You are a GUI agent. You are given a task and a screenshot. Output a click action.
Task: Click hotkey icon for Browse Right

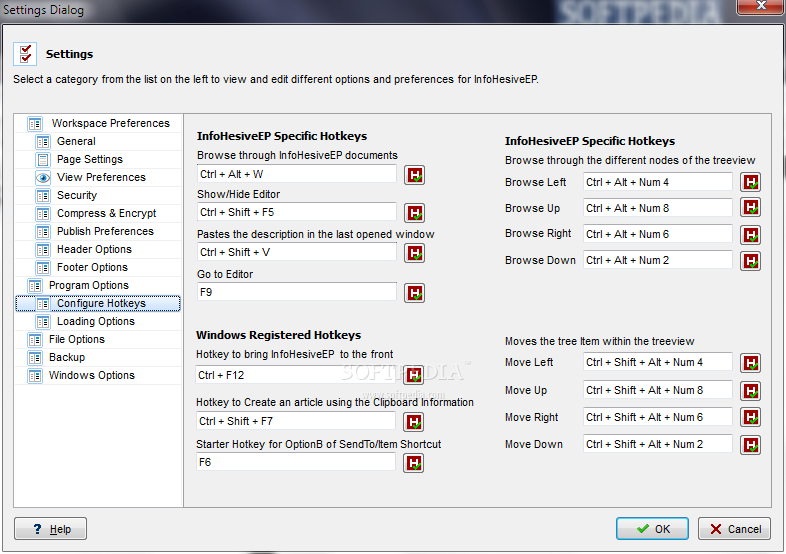pyautogui.click(x=750, y=235)
